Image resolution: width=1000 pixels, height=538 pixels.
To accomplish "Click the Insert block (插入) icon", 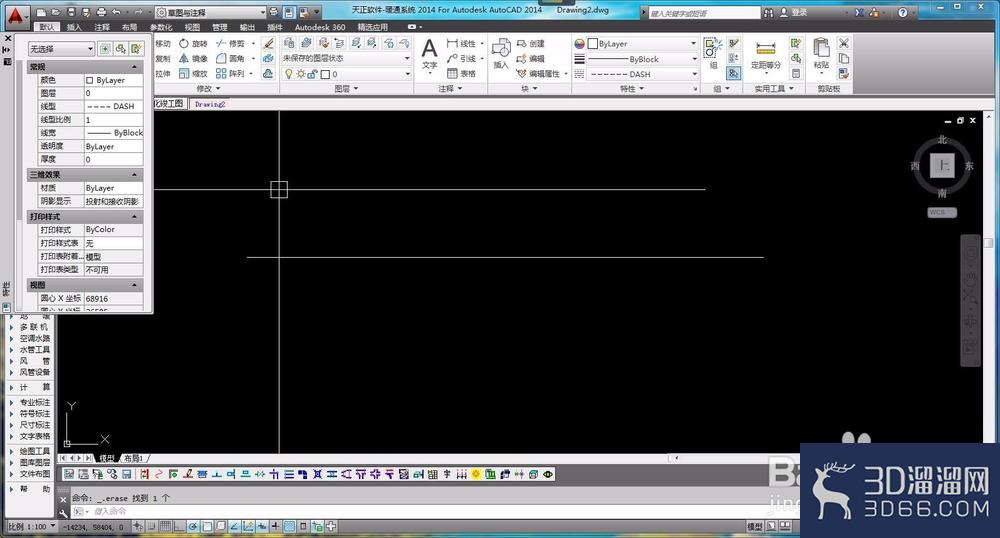I will 501,54.
